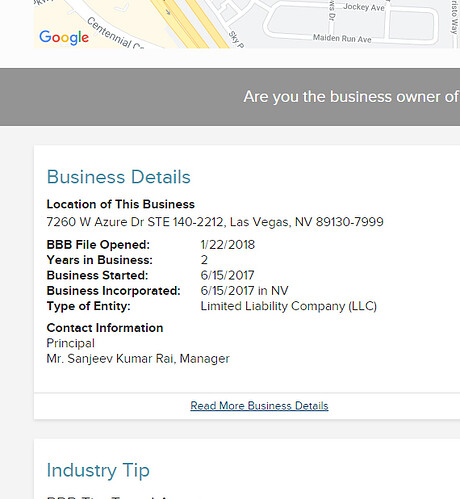Click the Google logo on the map
This screenshot has width=460, height=499.
tap(64, 37)
